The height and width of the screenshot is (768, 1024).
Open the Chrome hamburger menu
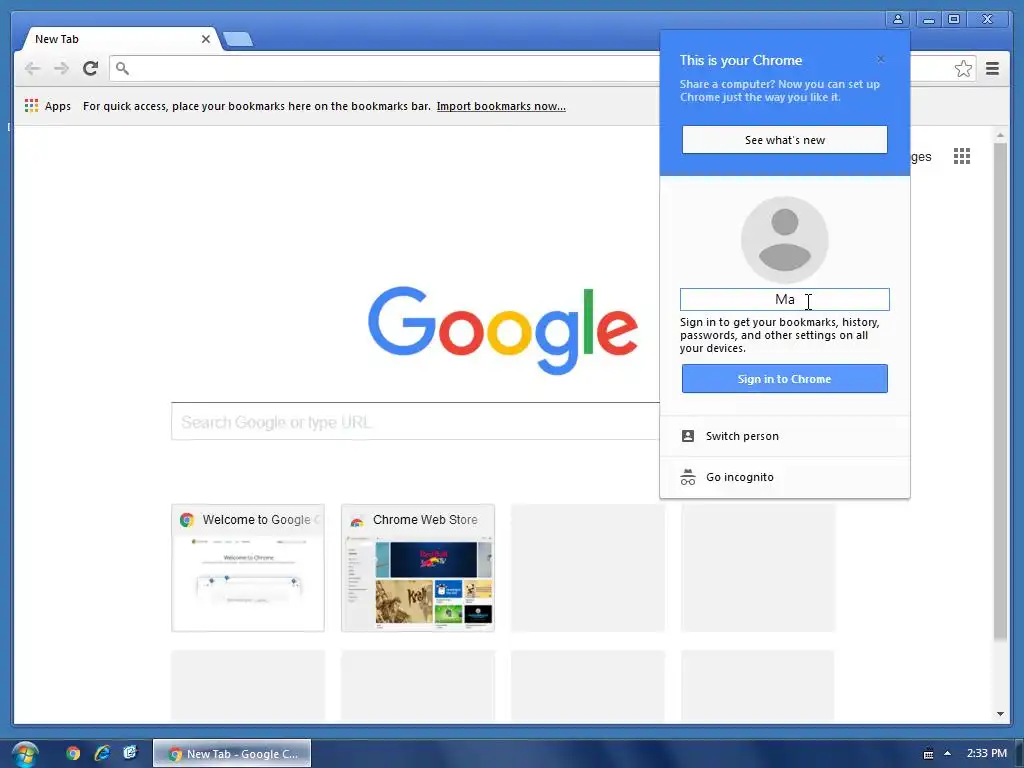992,68
